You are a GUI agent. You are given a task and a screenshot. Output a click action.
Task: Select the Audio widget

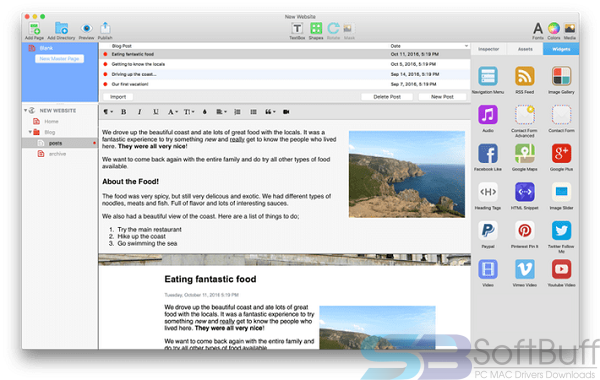point(488,114)
